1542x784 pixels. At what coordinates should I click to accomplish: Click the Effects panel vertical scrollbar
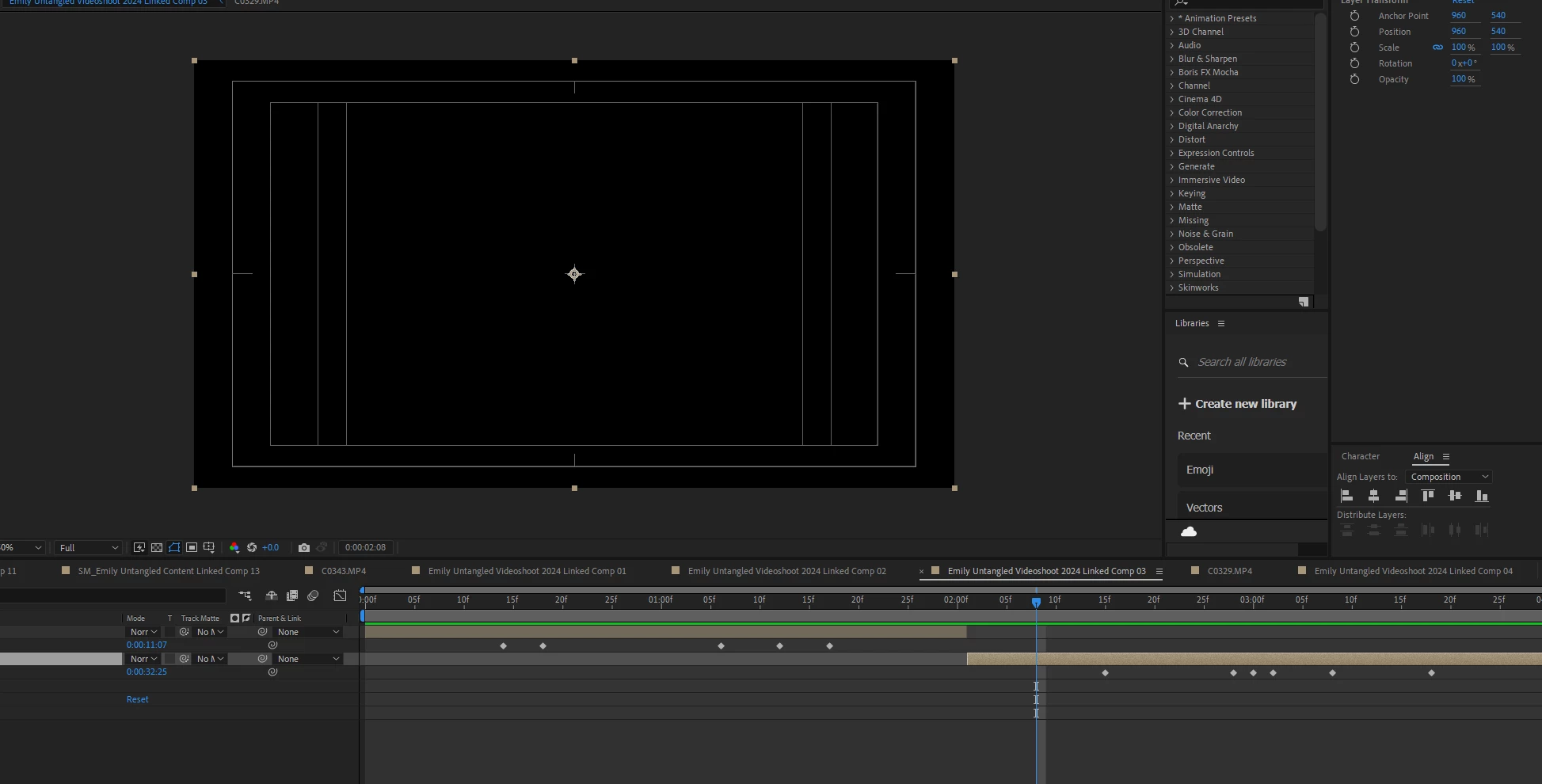[x=1320, y=120]
